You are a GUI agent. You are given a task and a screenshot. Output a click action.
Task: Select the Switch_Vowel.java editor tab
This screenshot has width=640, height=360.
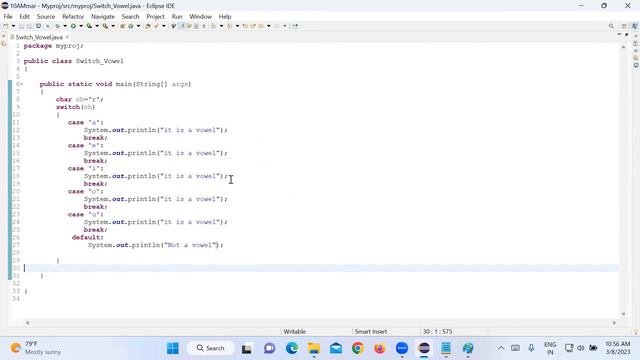[39, 37]
